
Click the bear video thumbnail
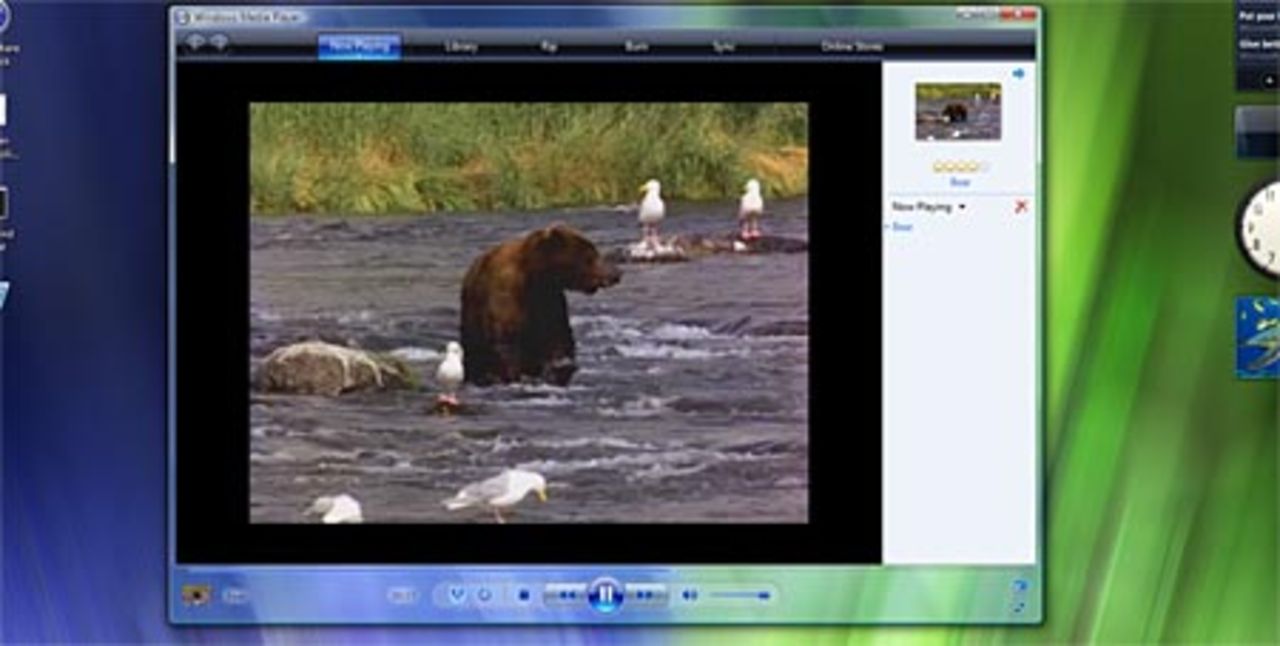tap(958, 111)
